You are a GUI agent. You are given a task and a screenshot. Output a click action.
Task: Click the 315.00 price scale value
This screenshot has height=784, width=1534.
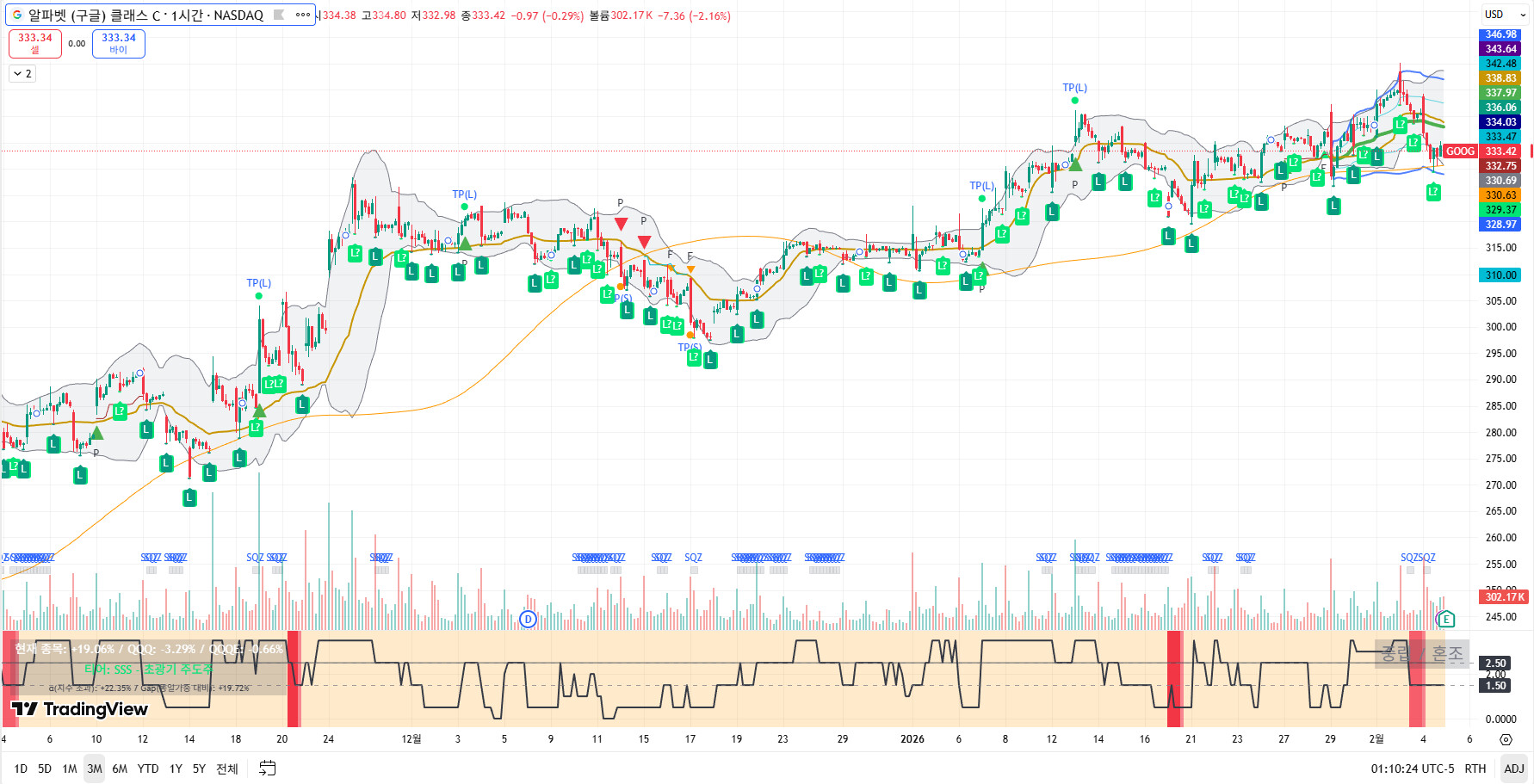1500,248
